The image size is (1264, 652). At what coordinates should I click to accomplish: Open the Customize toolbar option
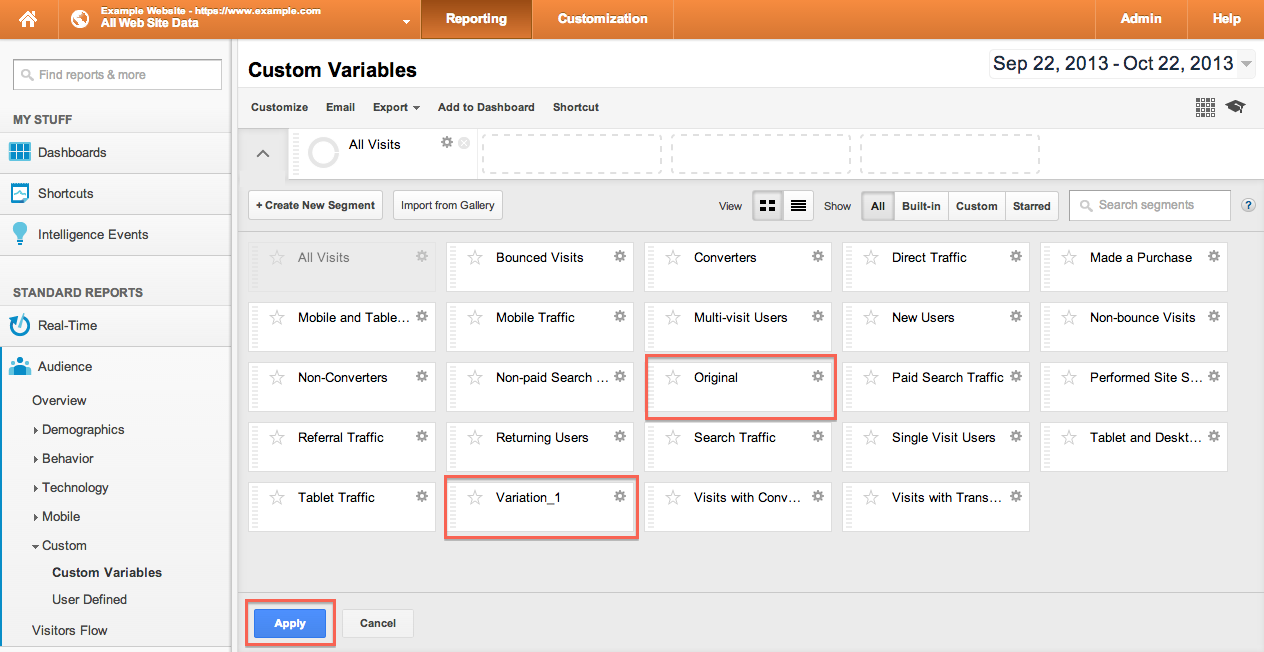(x=279, y=107)
